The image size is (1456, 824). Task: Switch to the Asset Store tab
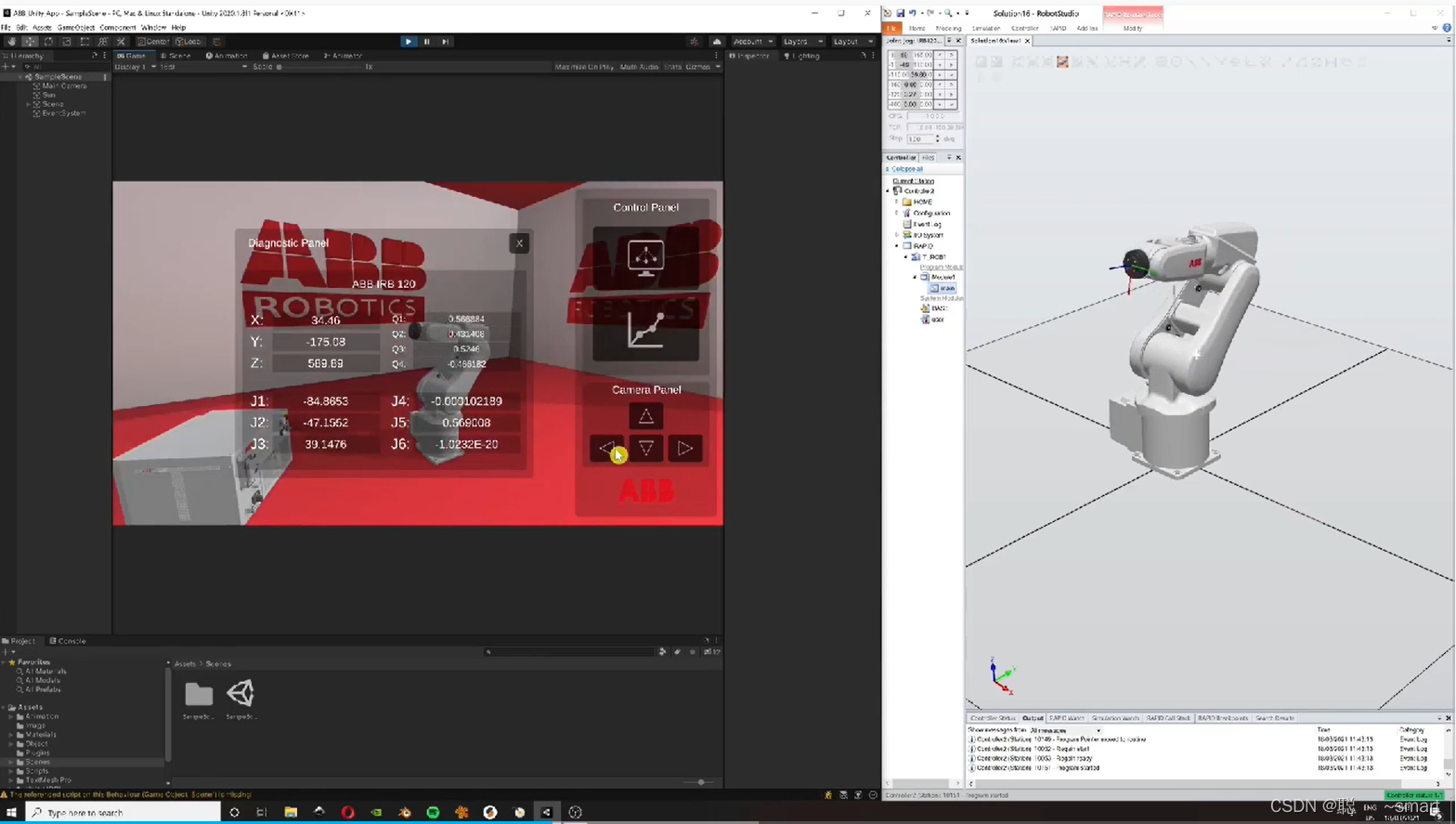pos(286,56)
